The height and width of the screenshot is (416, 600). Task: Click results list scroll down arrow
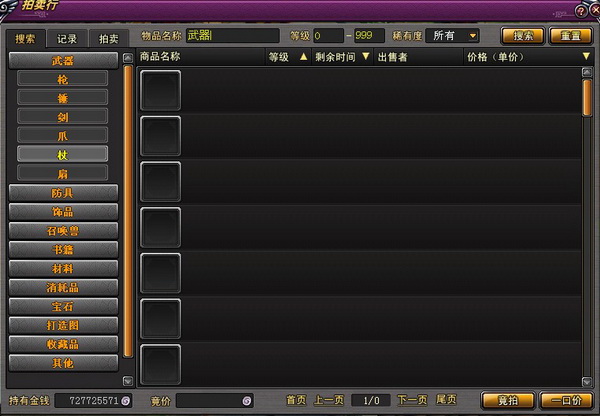pyautogui.click(x=587, y=382)
